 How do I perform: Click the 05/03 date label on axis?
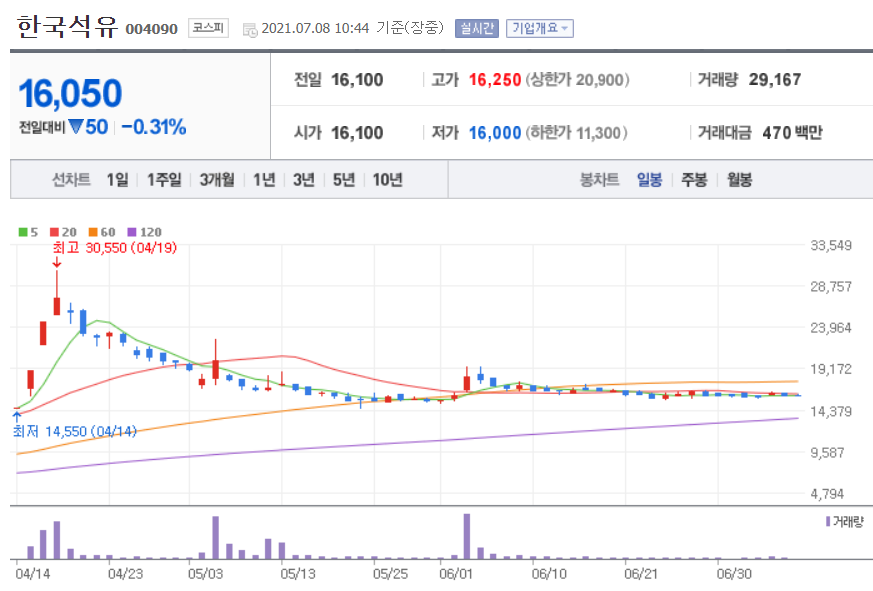pyautogui.click(x=205, y=574)
